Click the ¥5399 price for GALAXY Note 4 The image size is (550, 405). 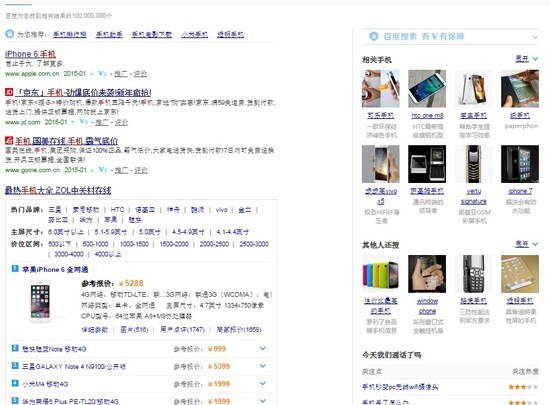[219, 366]
